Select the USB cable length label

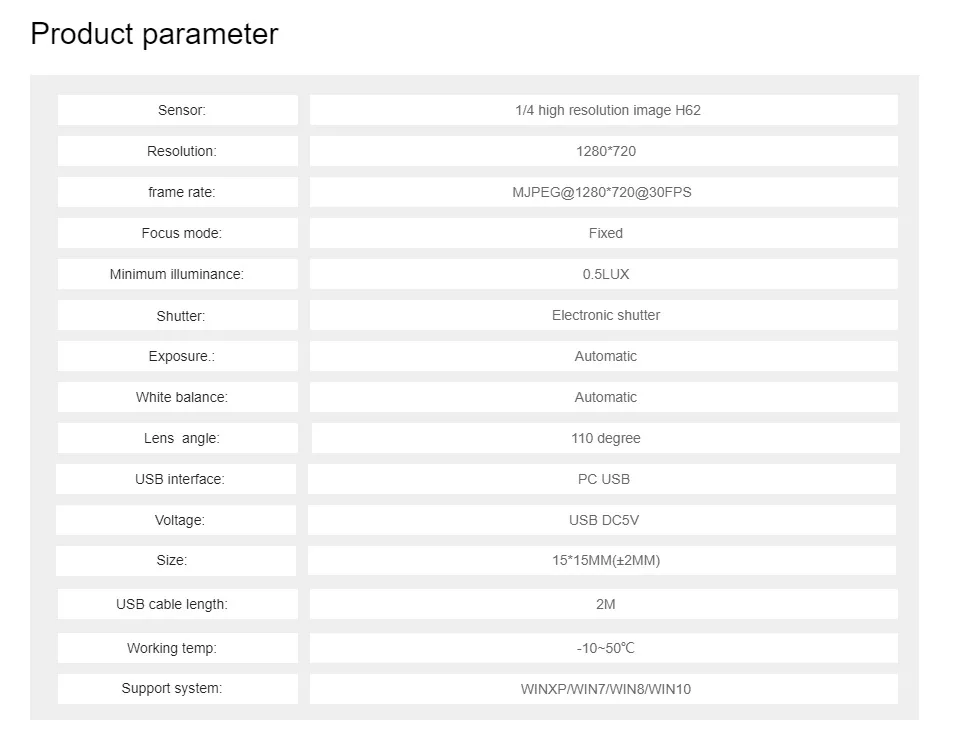click(x=171, y=604)
